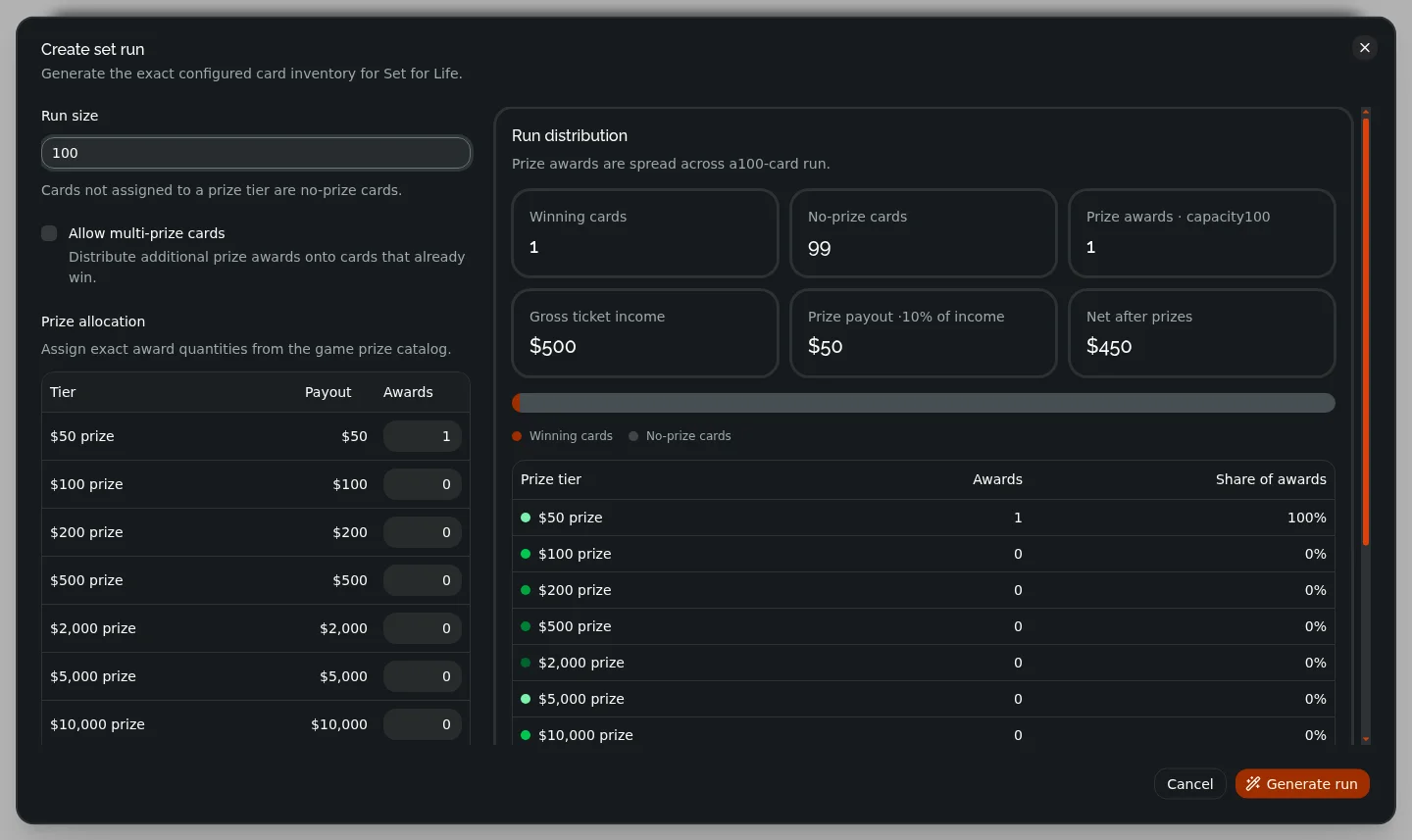Select the Winning cards stat card
Screen dimensions: 1412x840
(x=645, y=233)
